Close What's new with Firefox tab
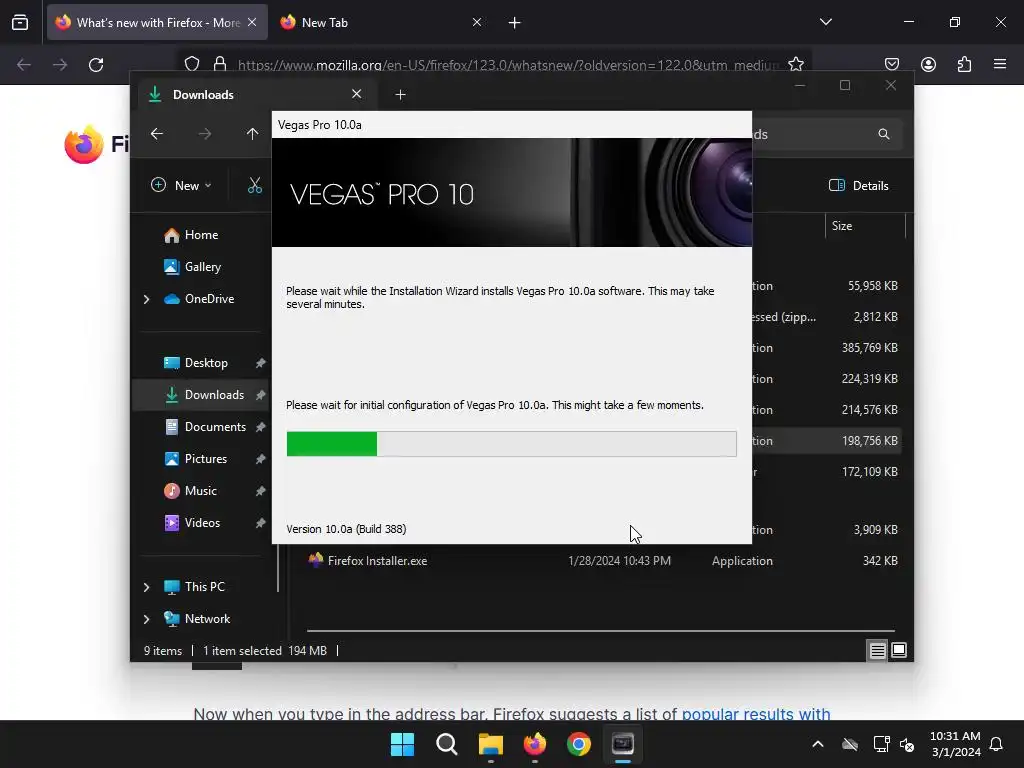1024x768 pixels. 252,23
